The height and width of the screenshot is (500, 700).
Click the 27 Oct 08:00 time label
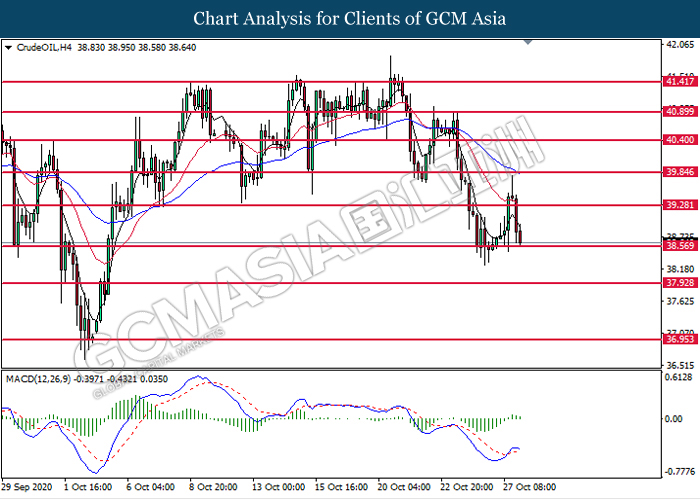click(529, 487)
